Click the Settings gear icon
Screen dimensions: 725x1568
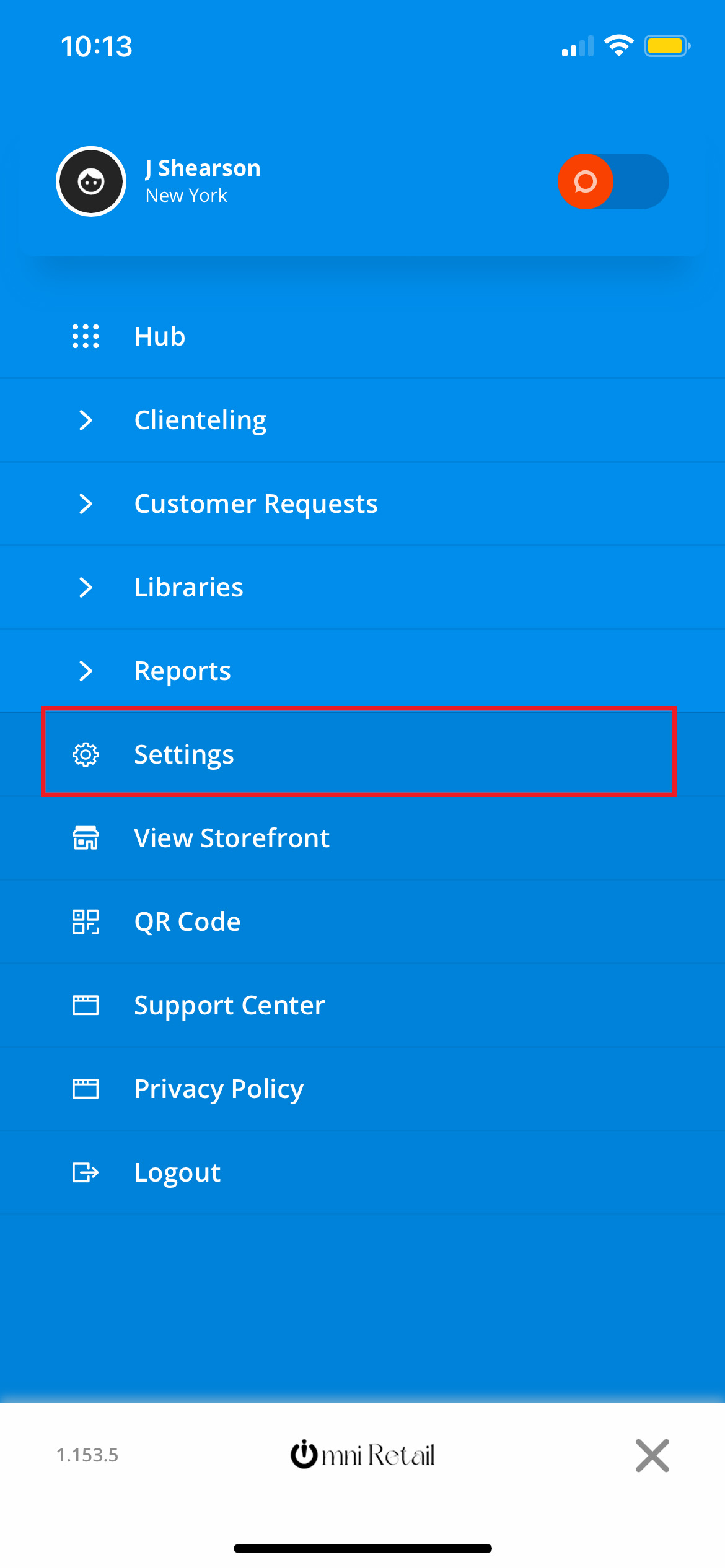click(x=86, y=754)
